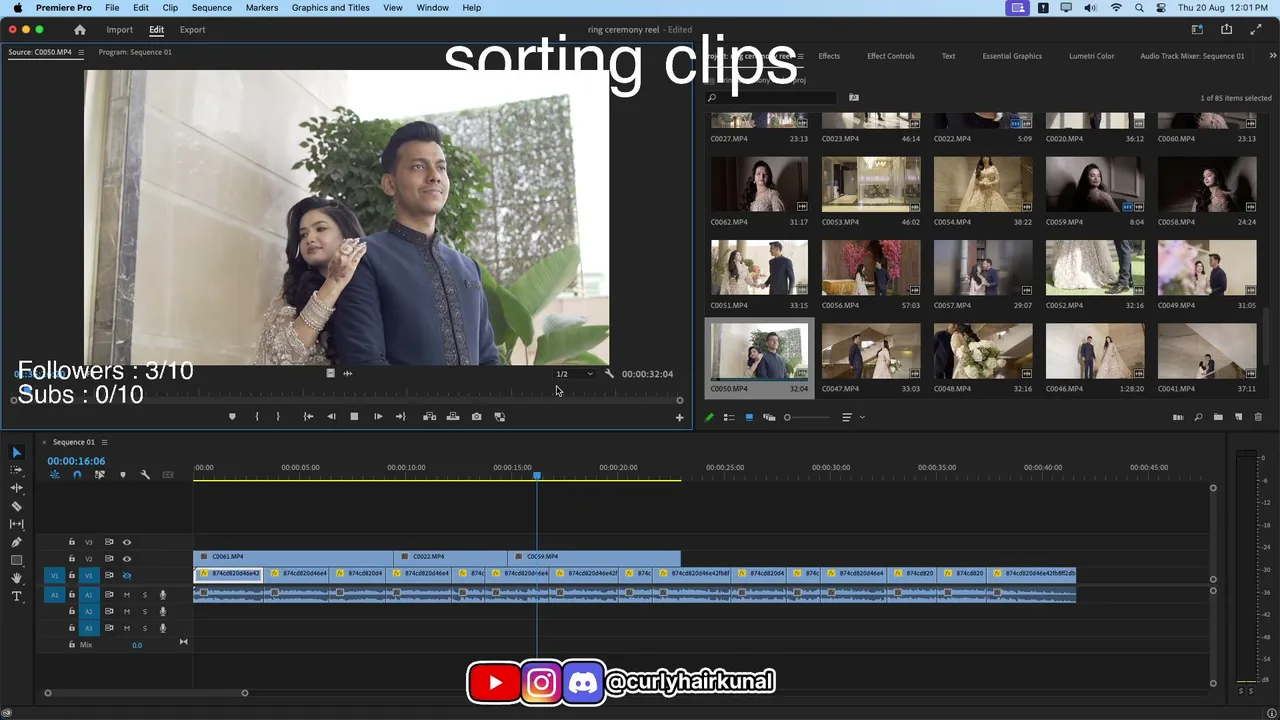Switch to Program: Sequence 01 tab
Viewport: 1280px width, 720px height.
coord(135,52)
